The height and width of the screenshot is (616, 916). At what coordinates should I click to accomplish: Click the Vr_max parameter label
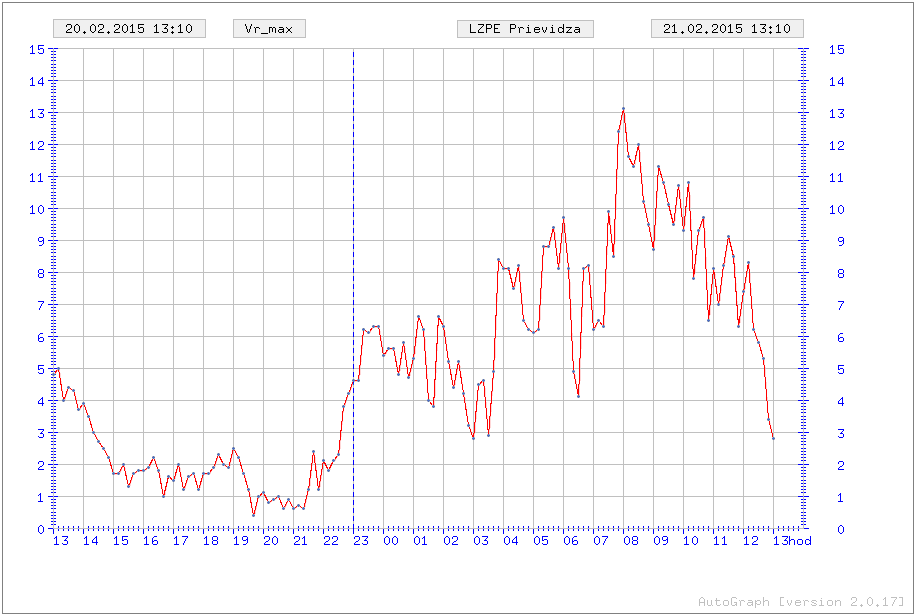(269, 28)
